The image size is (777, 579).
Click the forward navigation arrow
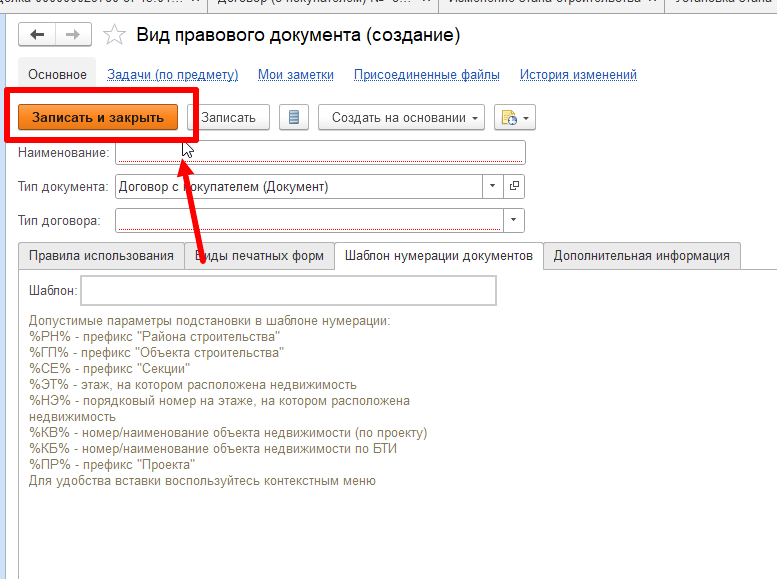point(72,35)
